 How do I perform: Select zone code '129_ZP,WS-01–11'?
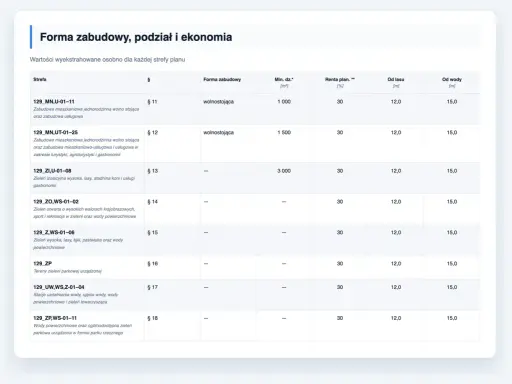pos(55,318)
